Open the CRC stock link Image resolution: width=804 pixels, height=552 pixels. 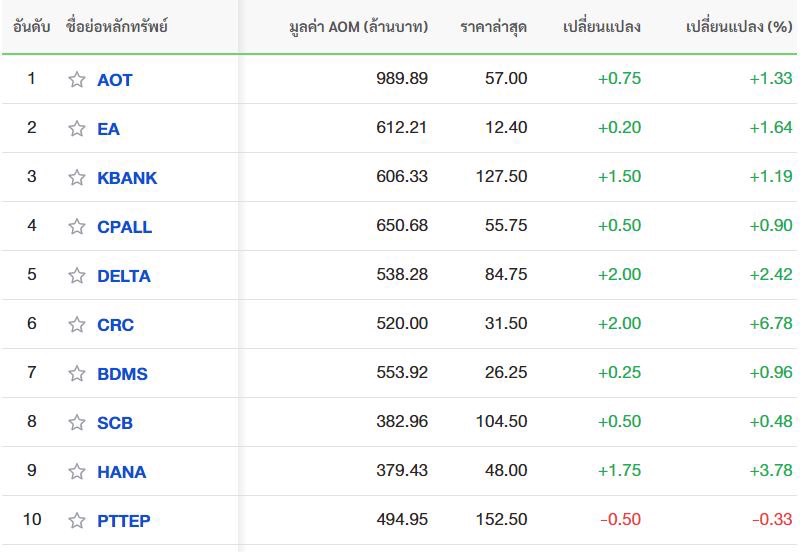[115, 325]
